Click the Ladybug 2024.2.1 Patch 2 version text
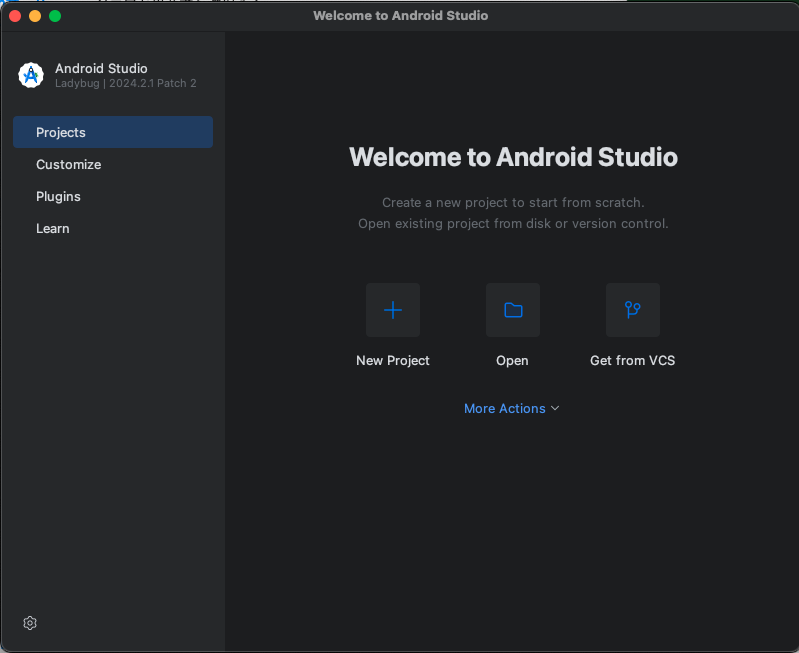The width and height of the screenshot is (799, 653). click(x=125, y=83)
